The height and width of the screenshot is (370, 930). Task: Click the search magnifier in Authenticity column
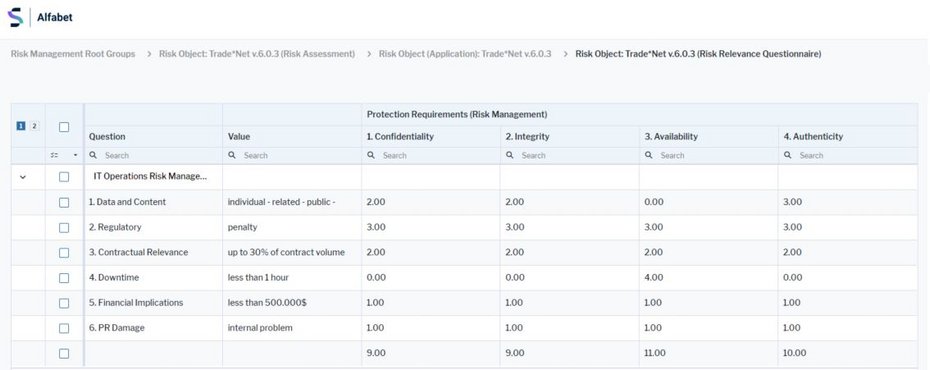pos(788,155)
